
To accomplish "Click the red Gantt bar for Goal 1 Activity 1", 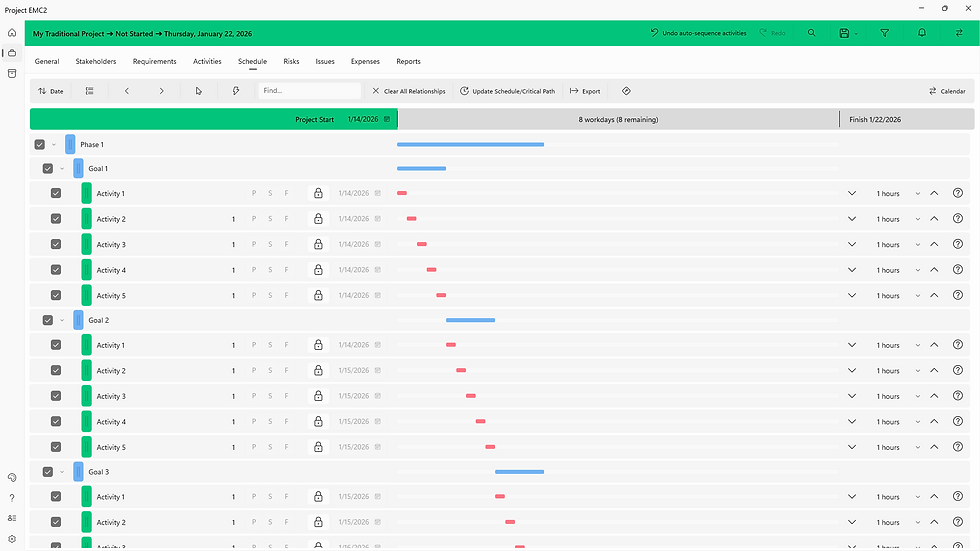I will point(402,193).
